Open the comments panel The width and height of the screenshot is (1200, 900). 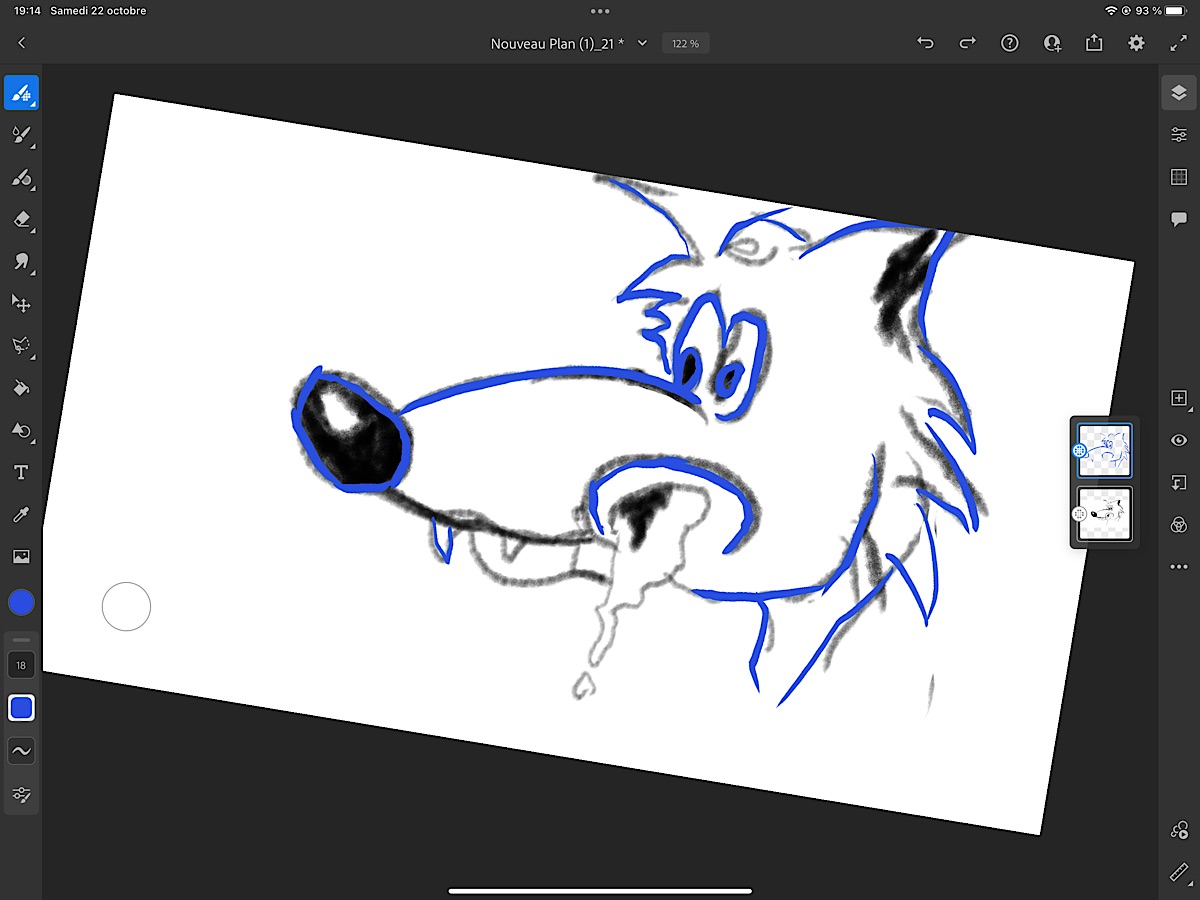point(1178,219)
